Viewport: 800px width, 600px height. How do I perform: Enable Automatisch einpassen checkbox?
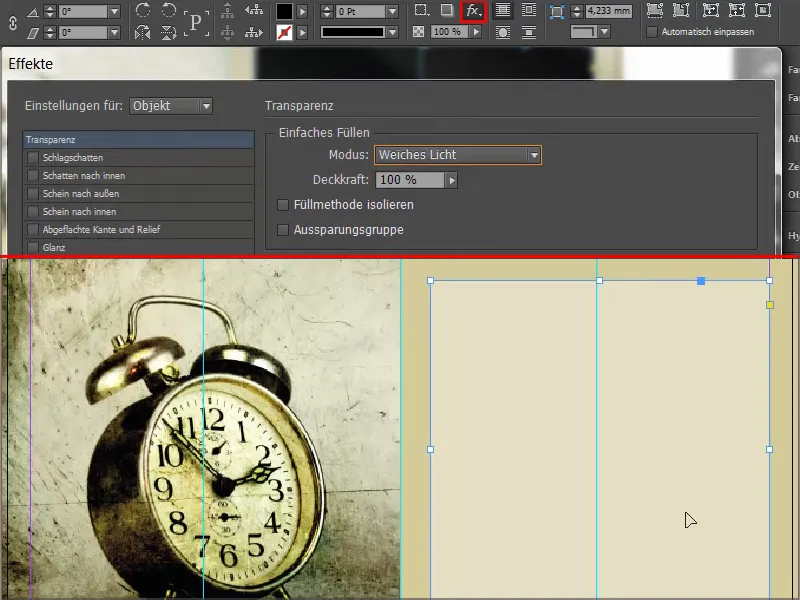coord(652,32)
